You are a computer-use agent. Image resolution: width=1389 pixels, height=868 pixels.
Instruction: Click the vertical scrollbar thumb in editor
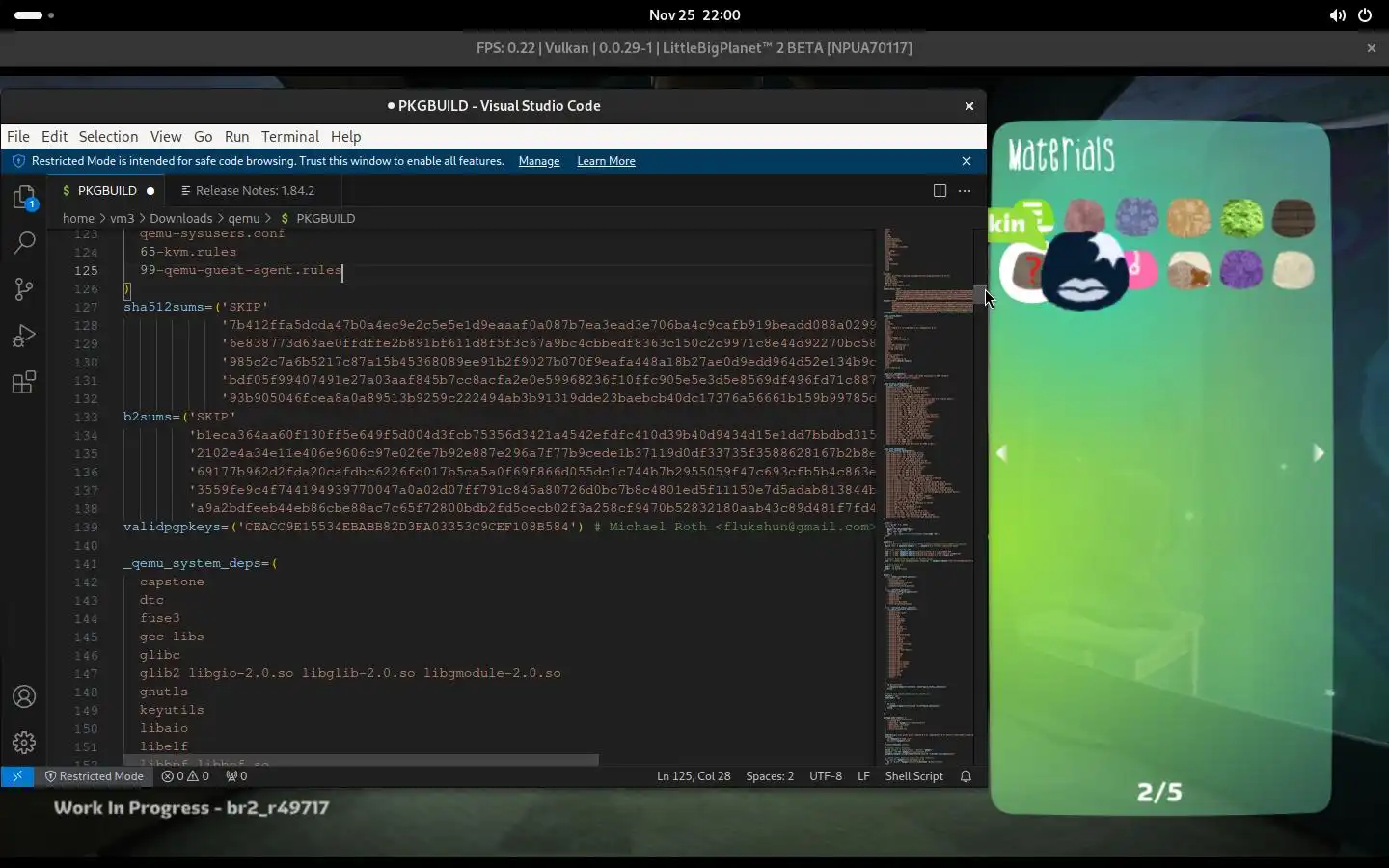click(980, 294)
